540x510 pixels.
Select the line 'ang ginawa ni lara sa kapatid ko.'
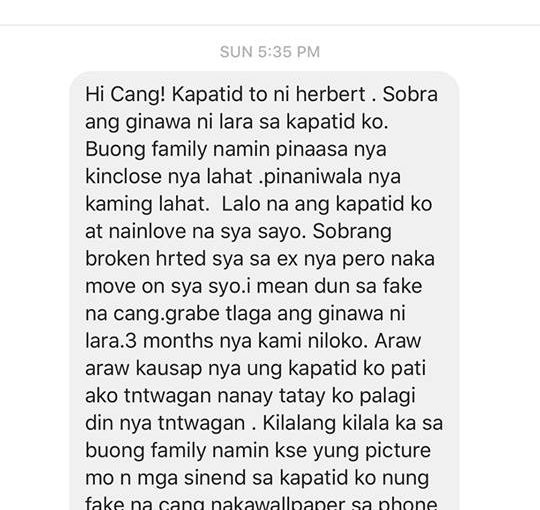pos(237,123)
